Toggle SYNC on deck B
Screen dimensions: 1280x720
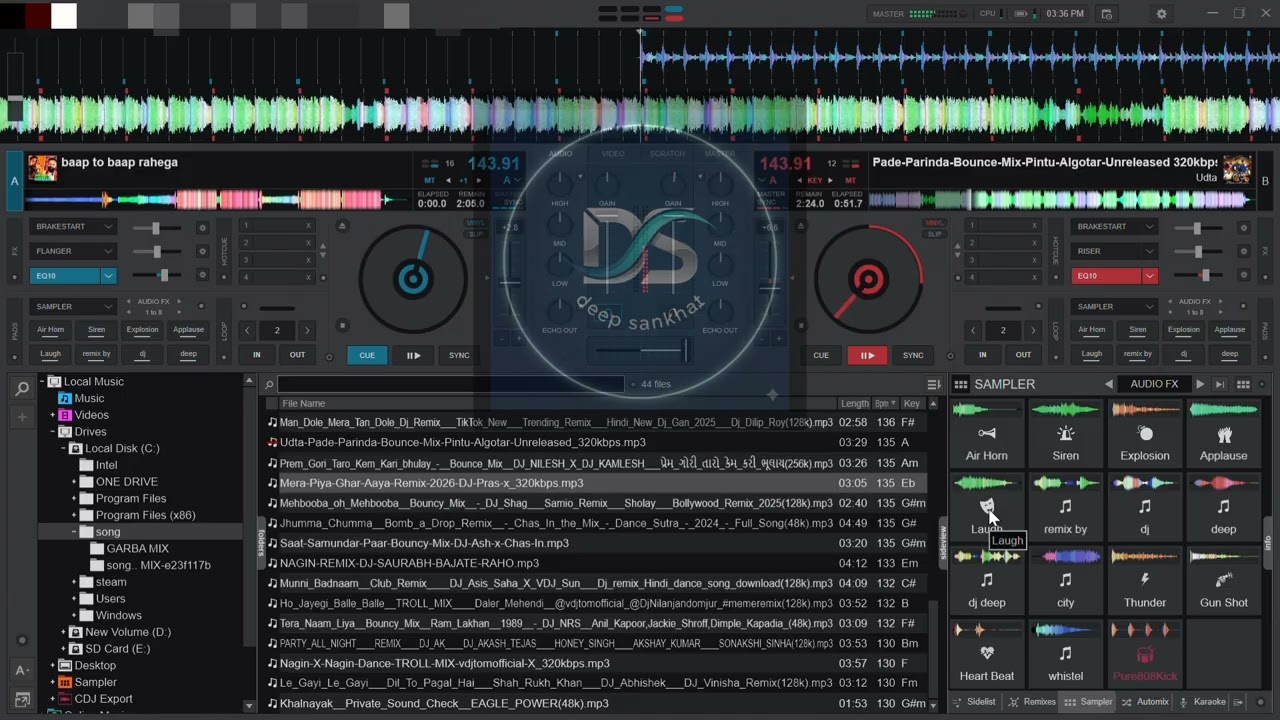tap(913, 355)
